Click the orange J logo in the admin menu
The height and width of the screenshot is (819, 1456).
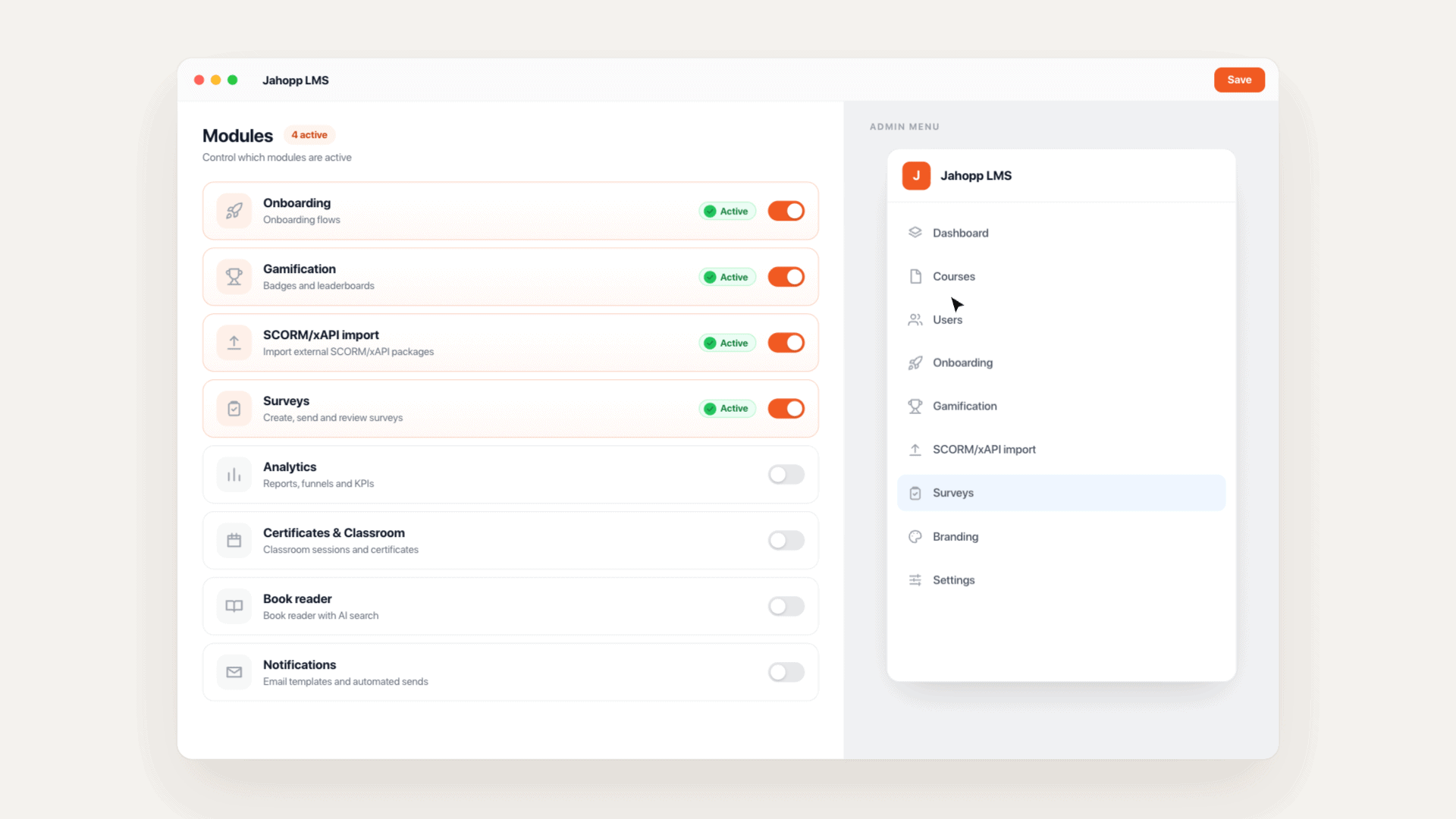(x=916, y=175)
